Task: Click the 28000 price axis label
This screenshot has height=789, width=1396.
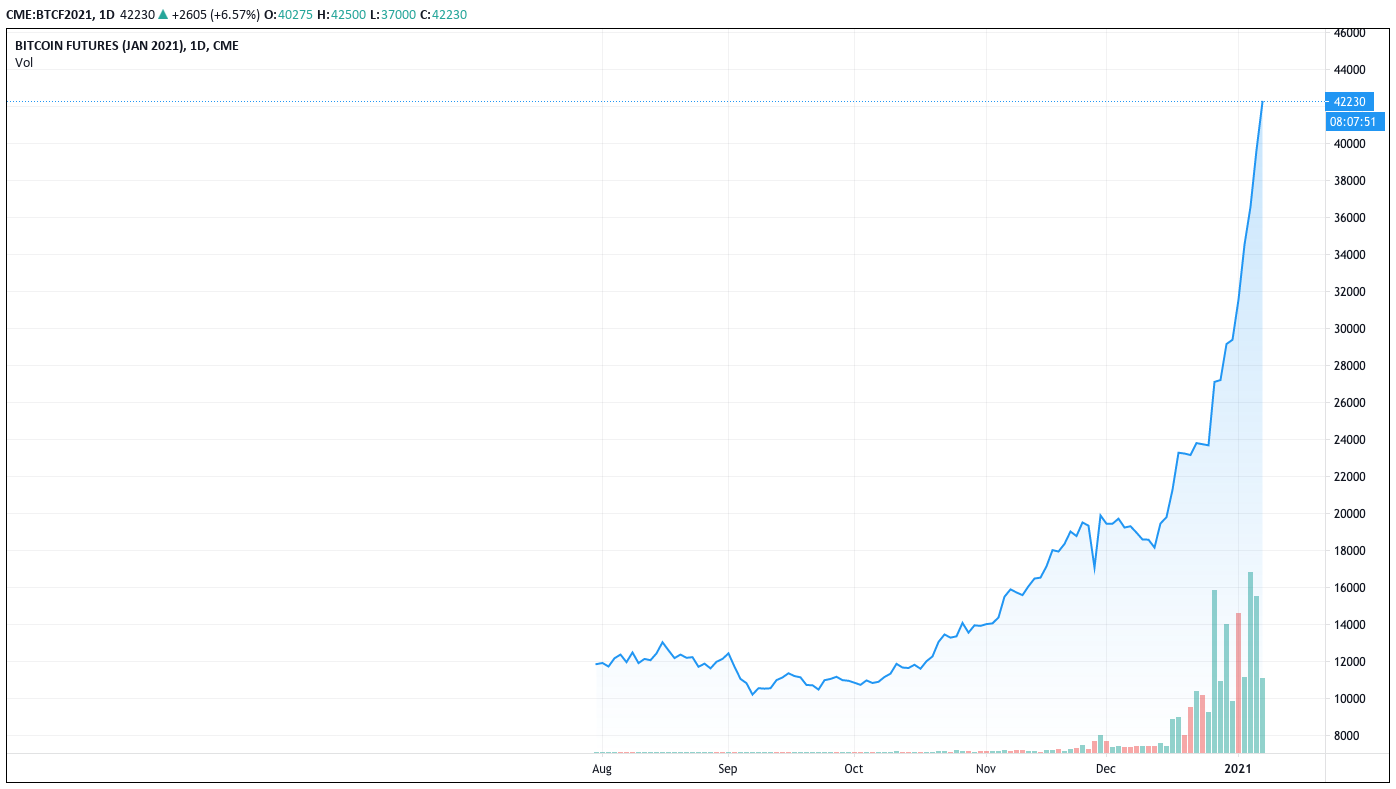Action: 1350,366
